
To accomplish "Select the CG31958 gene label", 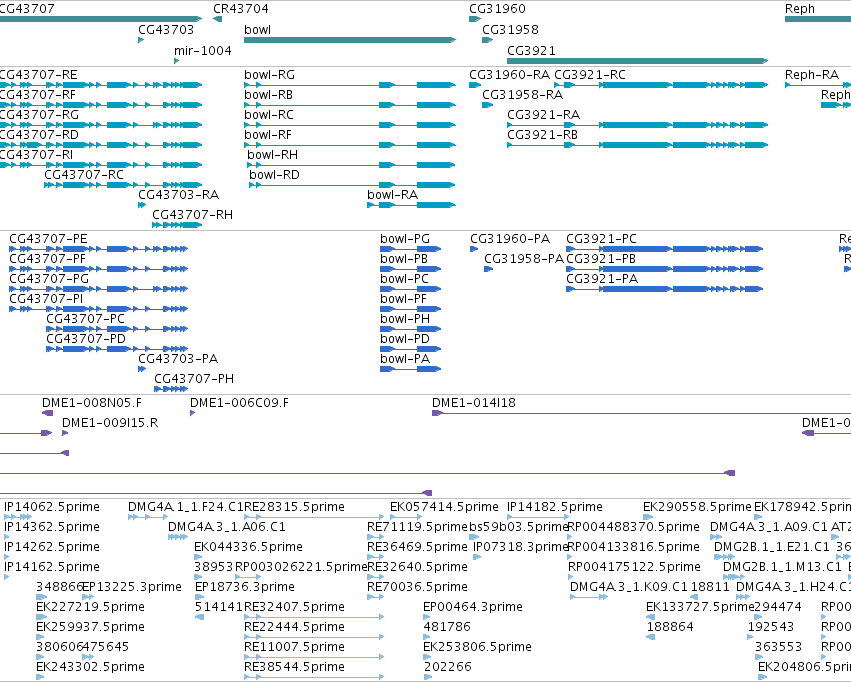I will tap(510, 30).
